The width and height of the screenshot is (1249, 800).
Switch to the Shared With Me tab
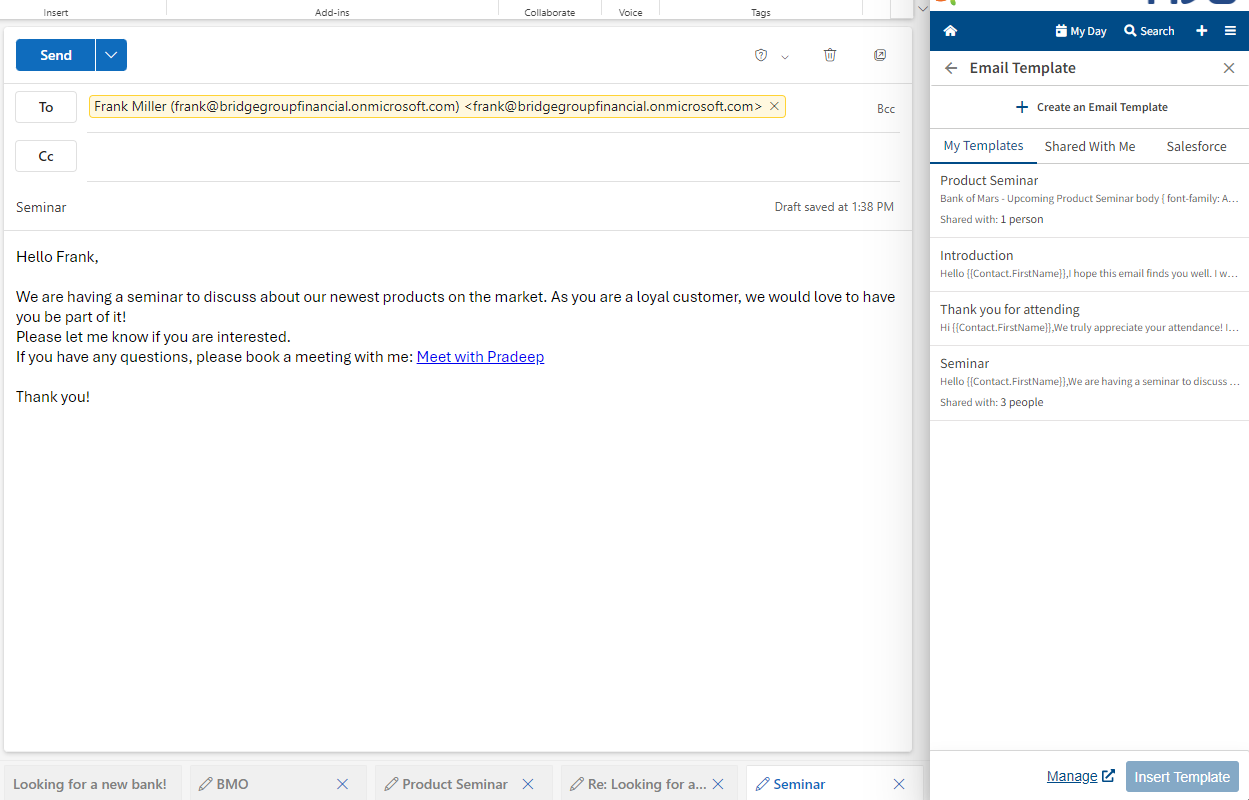(1089, 146)
